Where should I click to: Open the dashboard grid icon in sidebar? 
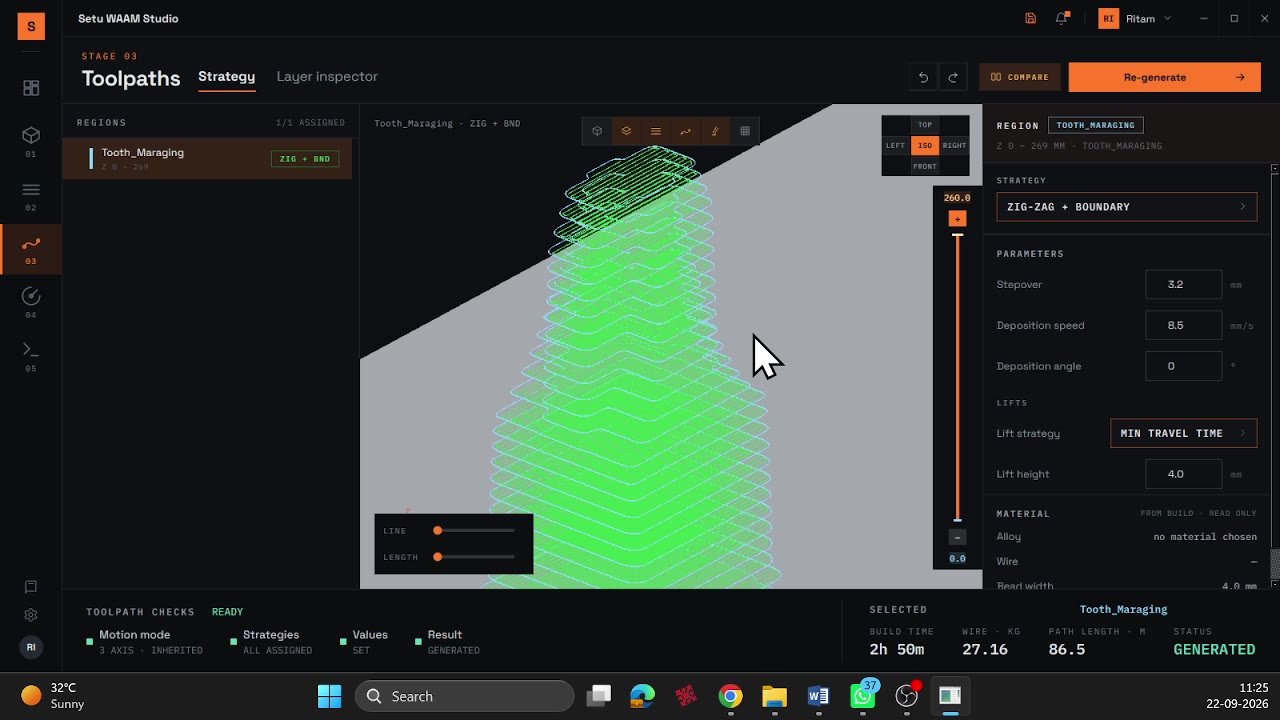pyautogui.click(x=31, y=88)
